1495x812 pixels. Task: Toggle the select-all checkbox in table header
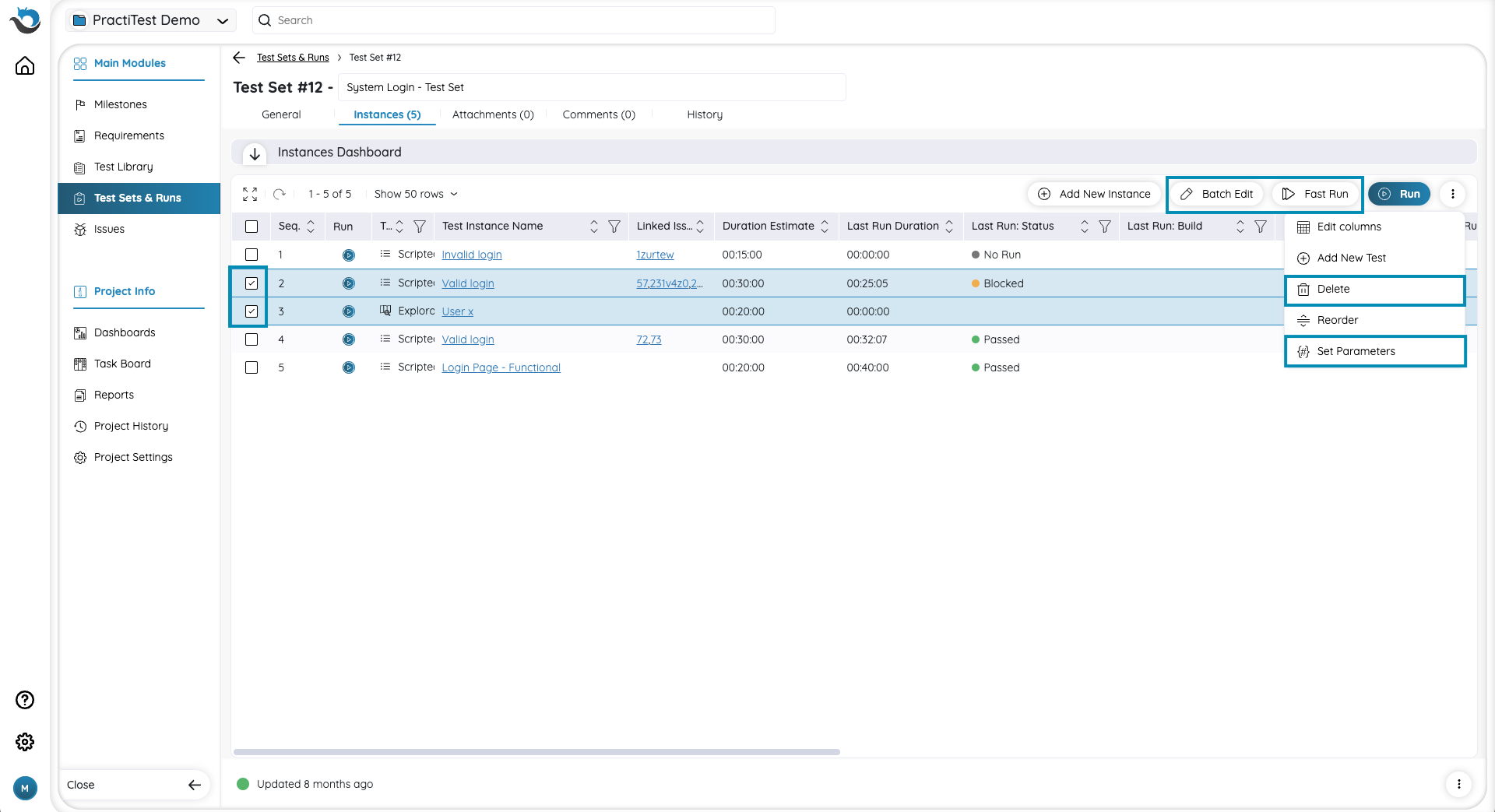[252, 227]
